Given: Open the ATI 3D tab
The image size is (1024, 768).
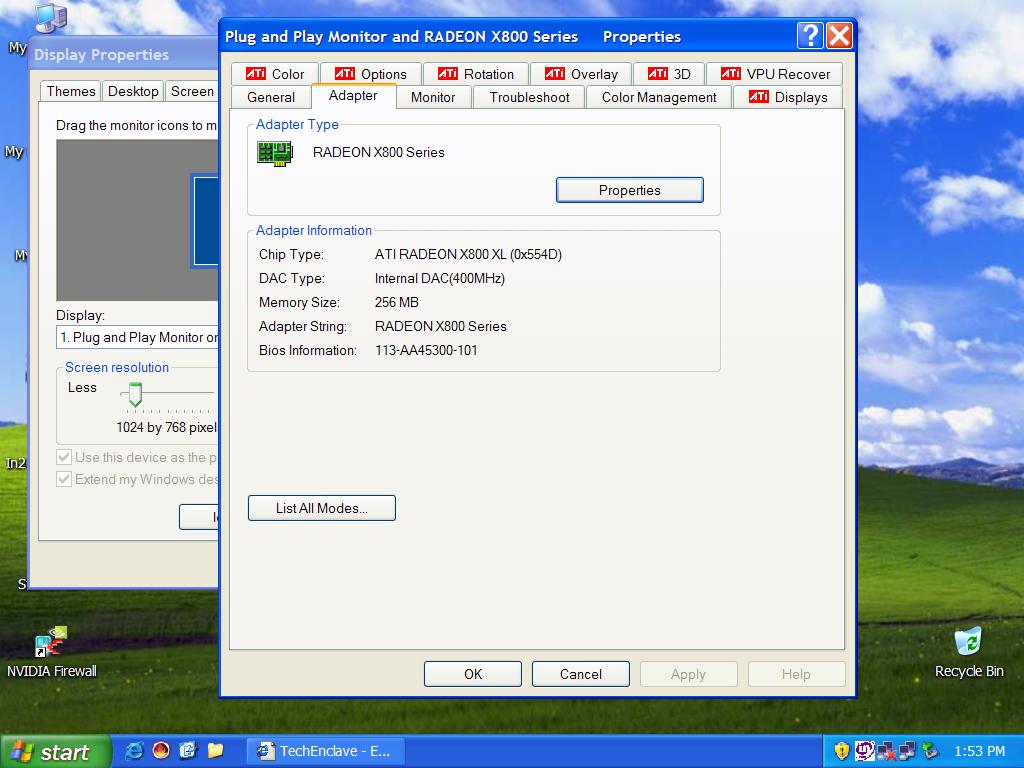Looking at the screenshot, I should click(669, 74).
